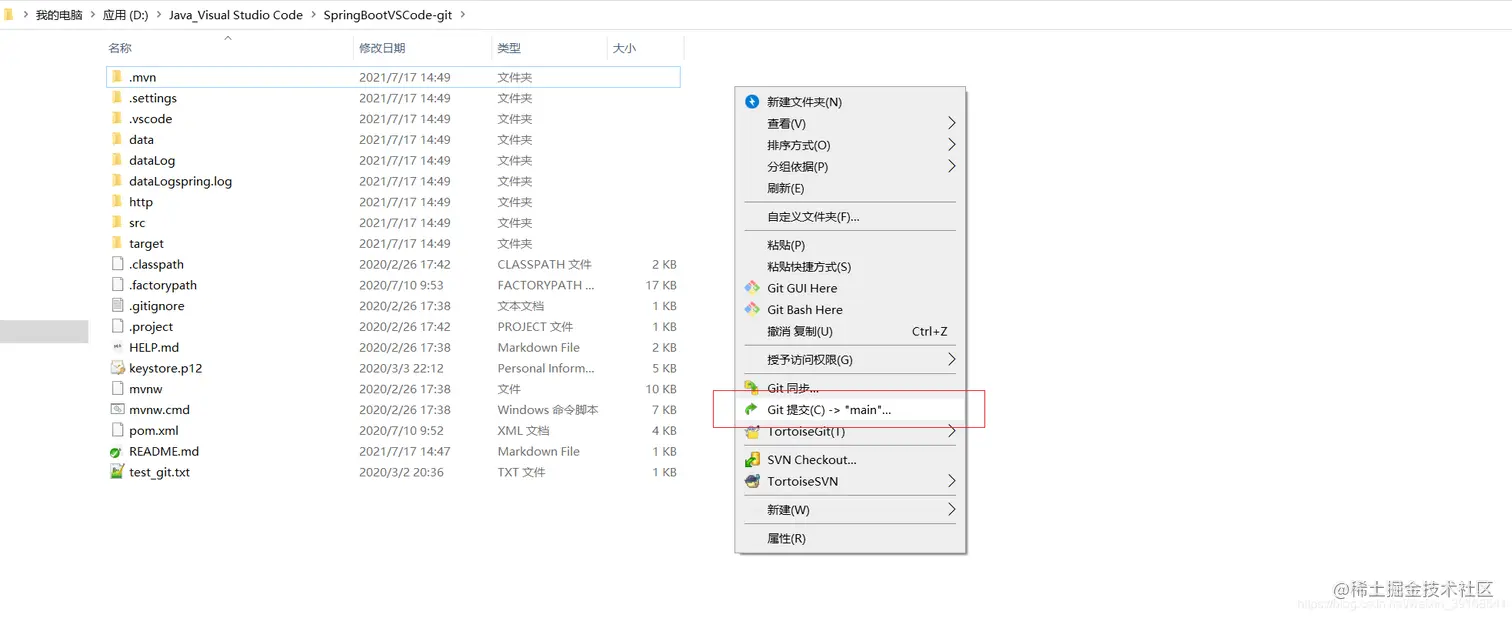Commit to "main" via Git 提交
The width and height of the screenshot is (1512, 618).
tap(820, 409)
